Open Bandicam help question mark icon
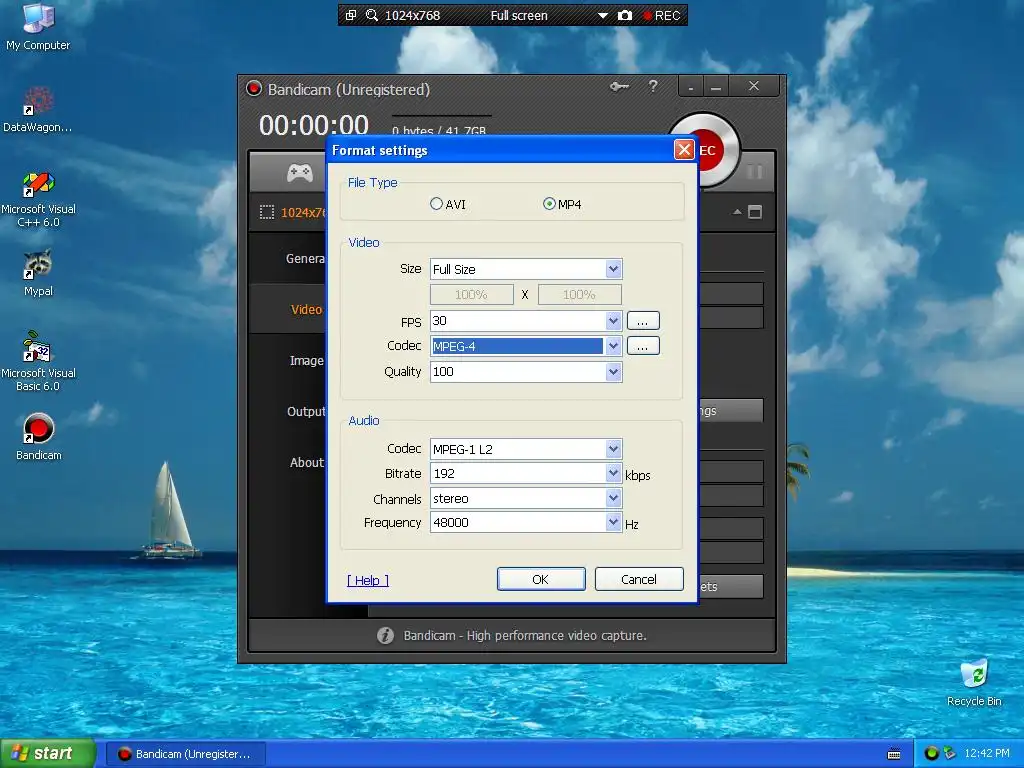The height and width of the screenshot is (768, 1024). click(x=652, y=86)
